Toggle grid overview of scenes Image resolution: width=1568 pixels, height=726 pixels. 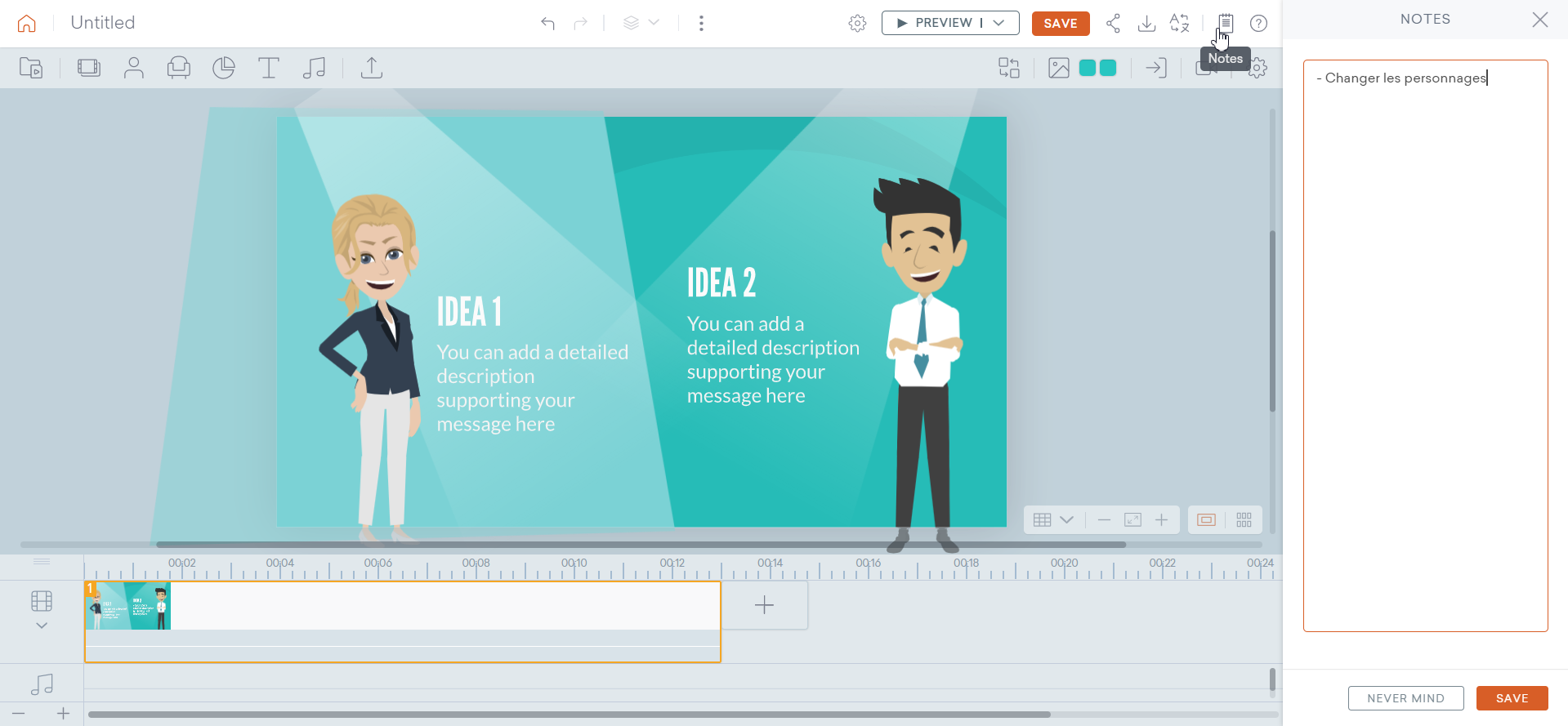point(1244,520)
